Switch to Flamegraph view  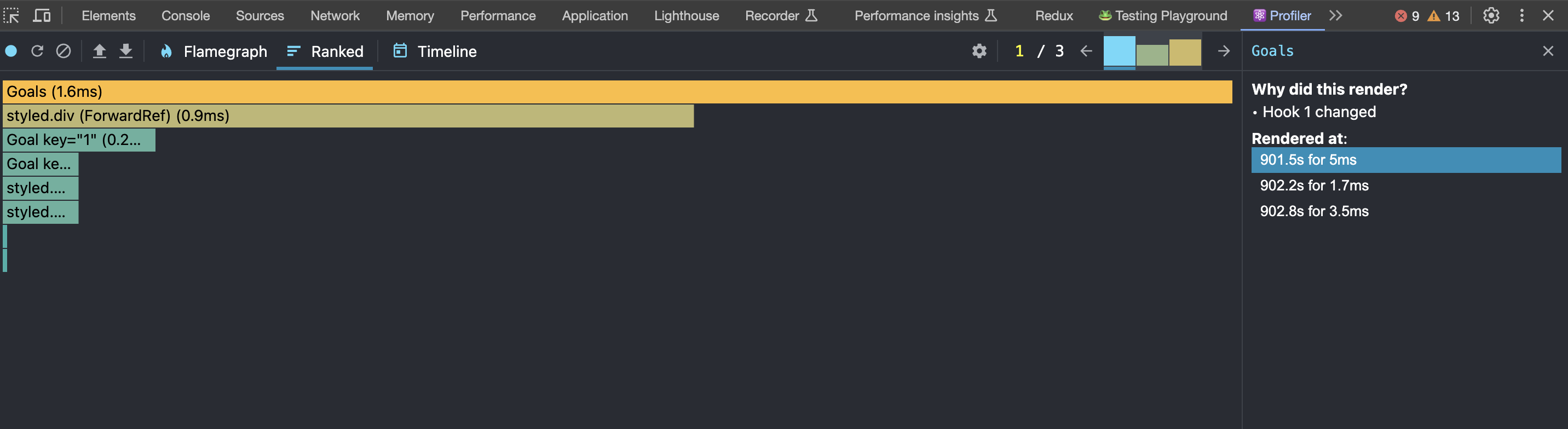(214, 52)
